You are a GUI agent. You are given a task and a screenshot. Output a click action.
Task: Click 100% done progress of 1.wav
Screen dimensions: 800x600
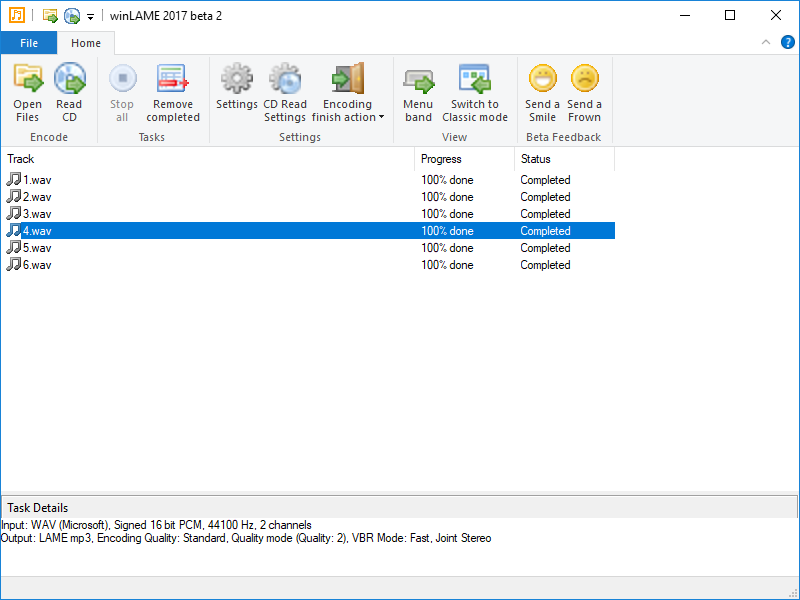tap(447, 180)
